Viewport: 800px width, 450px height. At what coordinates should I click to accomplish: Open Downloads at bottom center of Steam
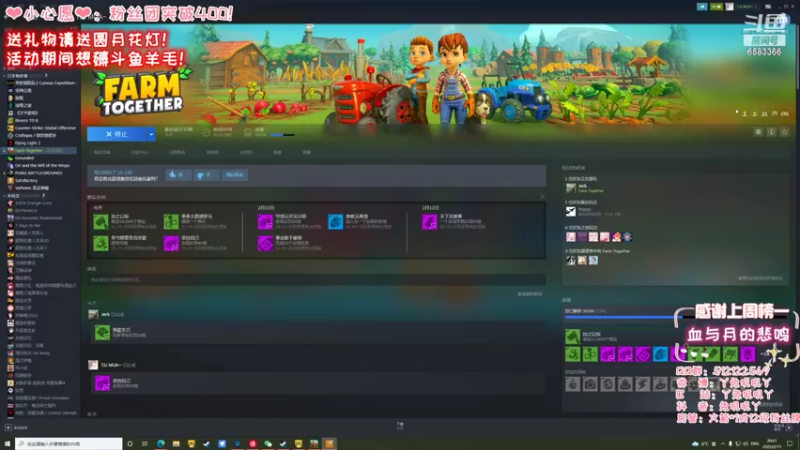[x=400, y=426]
